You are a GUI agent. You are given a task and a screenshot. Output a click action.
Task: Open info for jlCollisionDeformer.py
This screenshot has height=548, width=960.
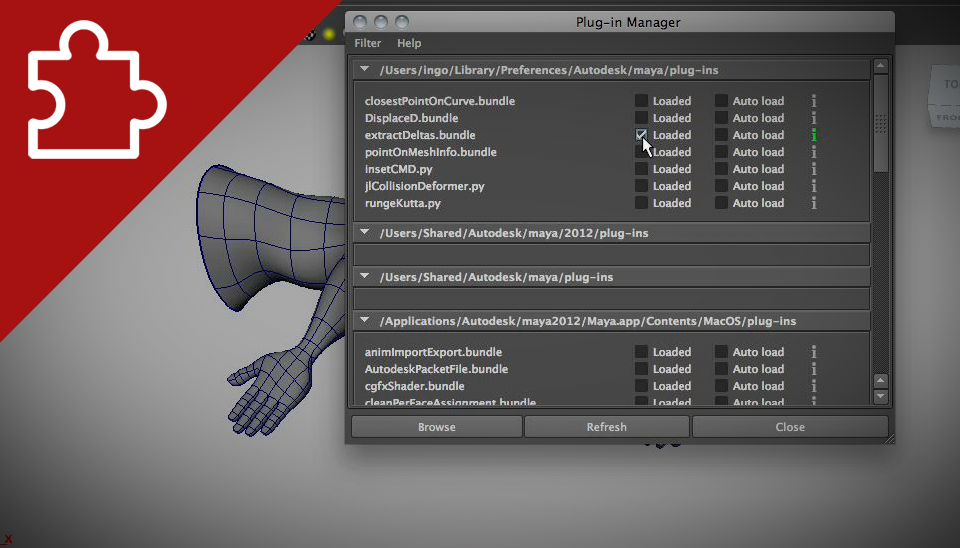coord(814,186)
